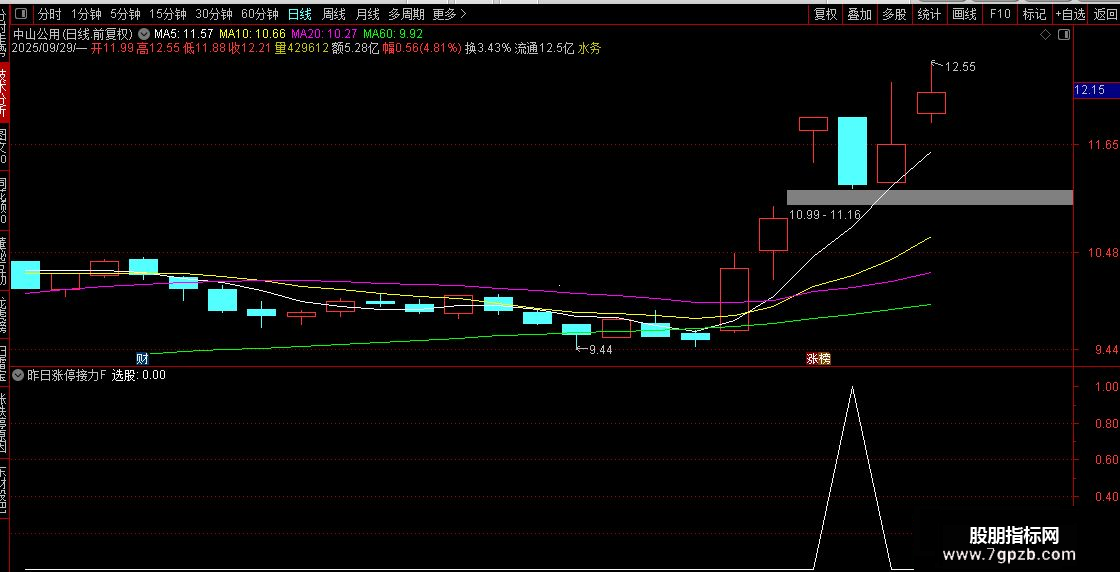Click the 1.00 indicator axis value
The width and height of the screenshot is (1120, 572).
(1106, 386)
